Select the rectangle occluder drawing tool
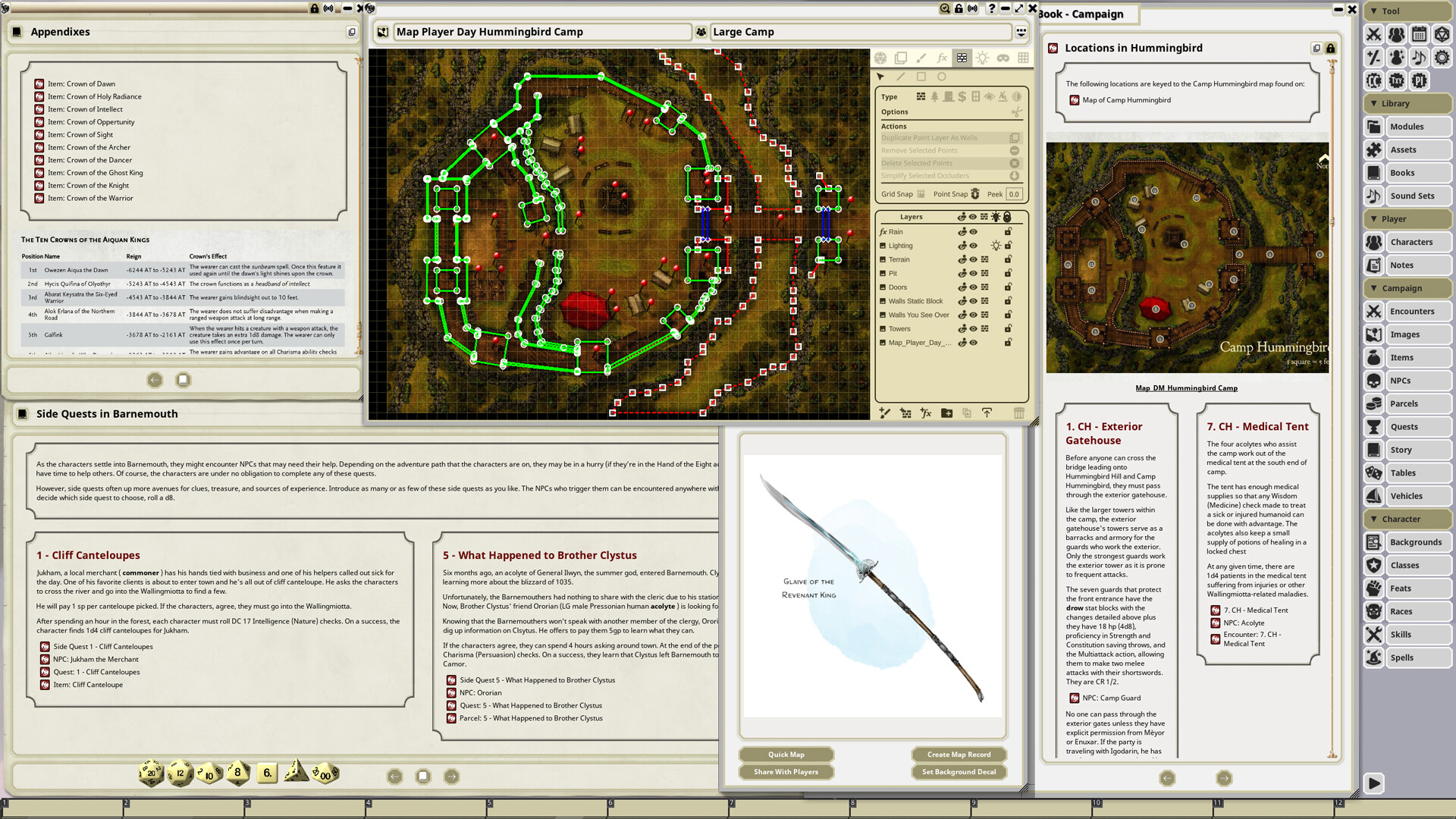 coord(921,77)
